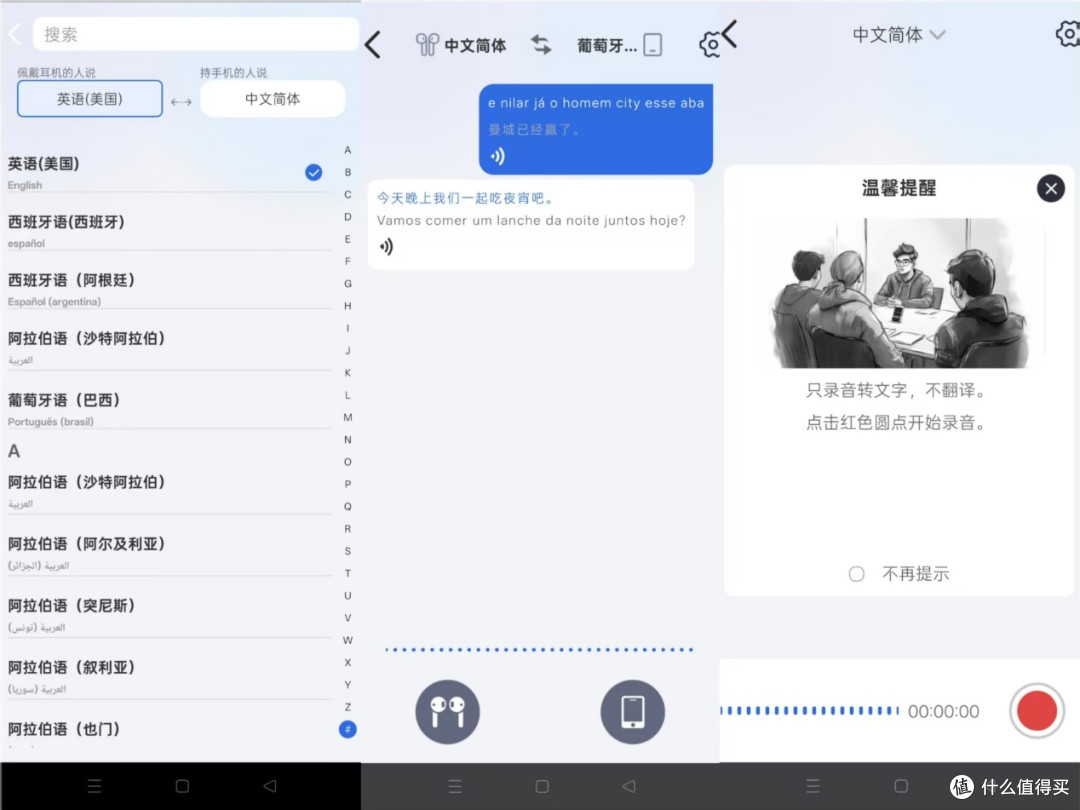Swap languages with the double arrow icon
Viewport: 1080px width, 810px height.
181,101
